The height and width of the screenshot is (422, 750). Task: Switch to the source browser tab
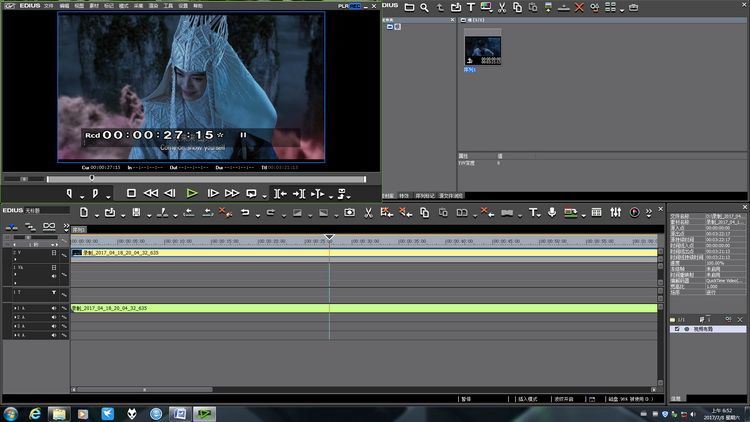point(451,196)
